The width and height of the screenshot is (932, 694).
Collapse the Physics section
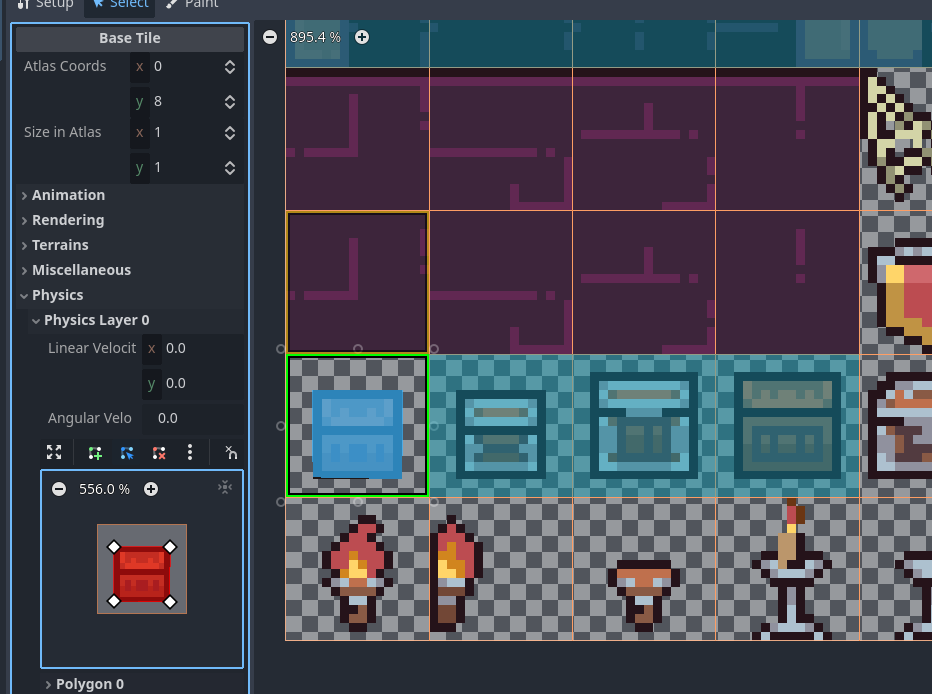click(x=57, y=295)
